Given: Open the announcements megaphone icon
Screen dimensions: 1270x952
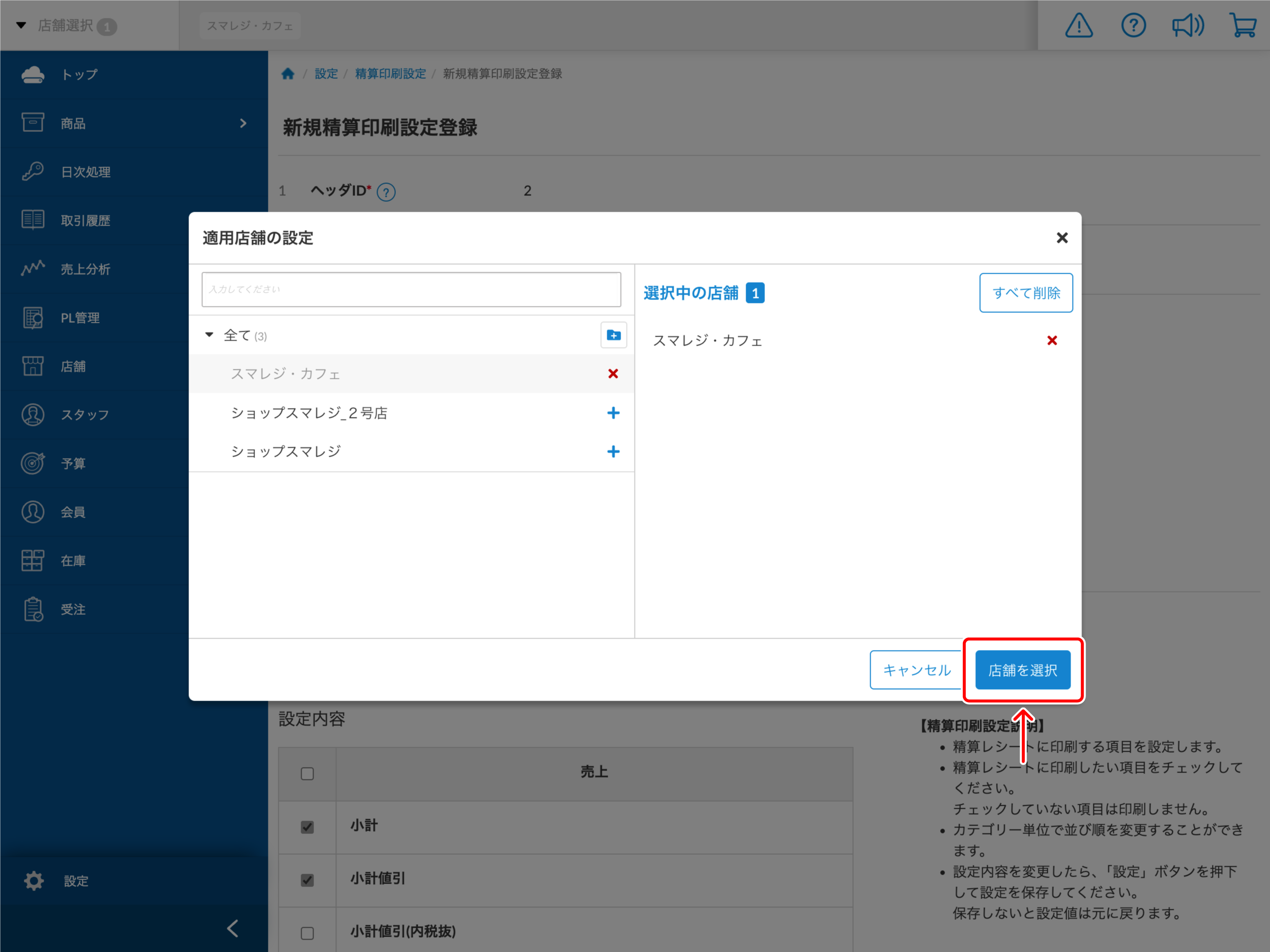Looking at the screenshot, I should pyautogui.click(x=1188, y=26).
